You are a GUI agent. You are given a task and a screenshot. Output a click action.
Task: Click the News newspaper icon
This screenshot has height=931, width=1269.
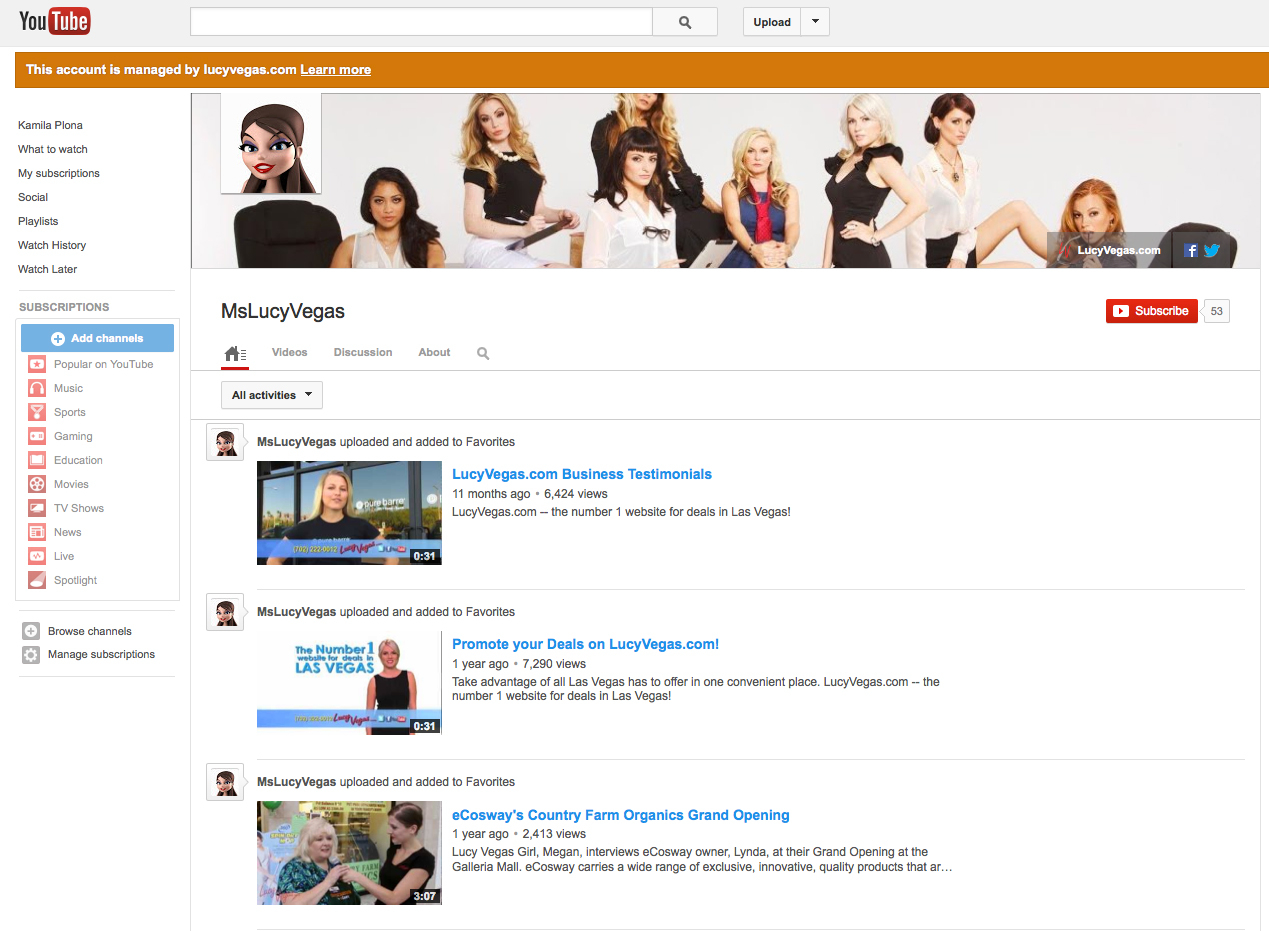(37, 532)
